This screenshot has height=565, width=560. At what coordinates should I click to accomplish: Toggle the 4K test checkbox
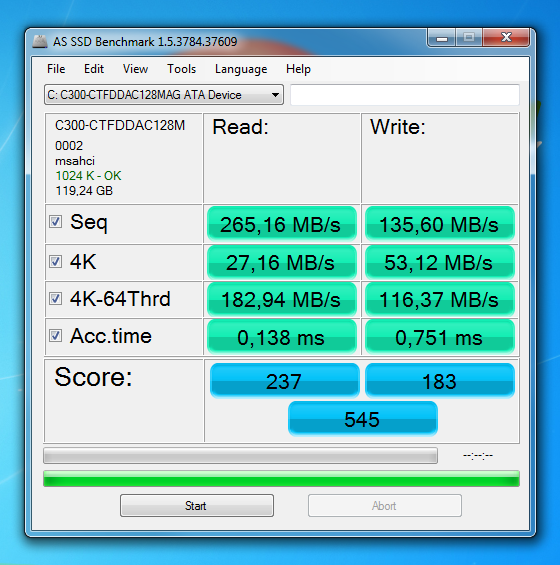55,262
